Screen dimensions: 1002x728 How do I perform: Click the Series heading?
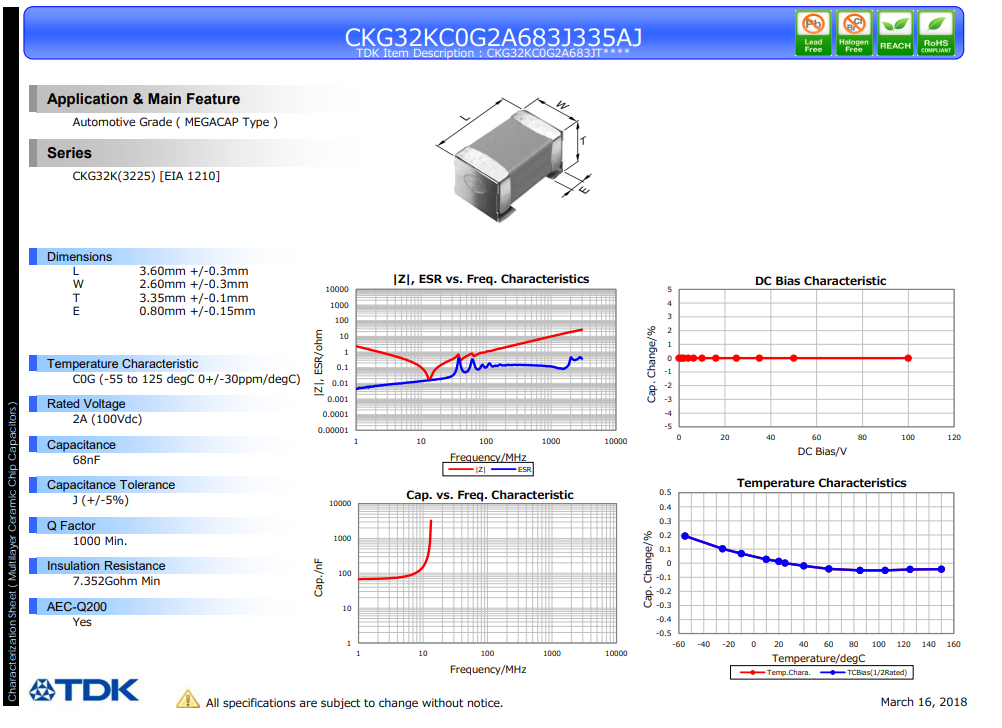[69, 153]
